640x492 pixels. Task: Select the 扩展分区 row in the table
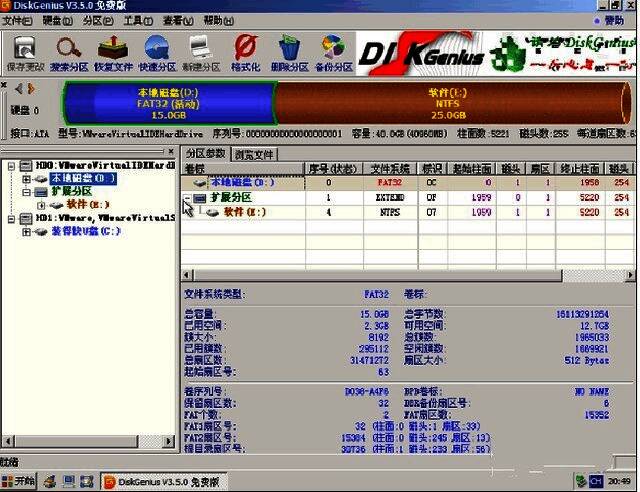(407, 198)
